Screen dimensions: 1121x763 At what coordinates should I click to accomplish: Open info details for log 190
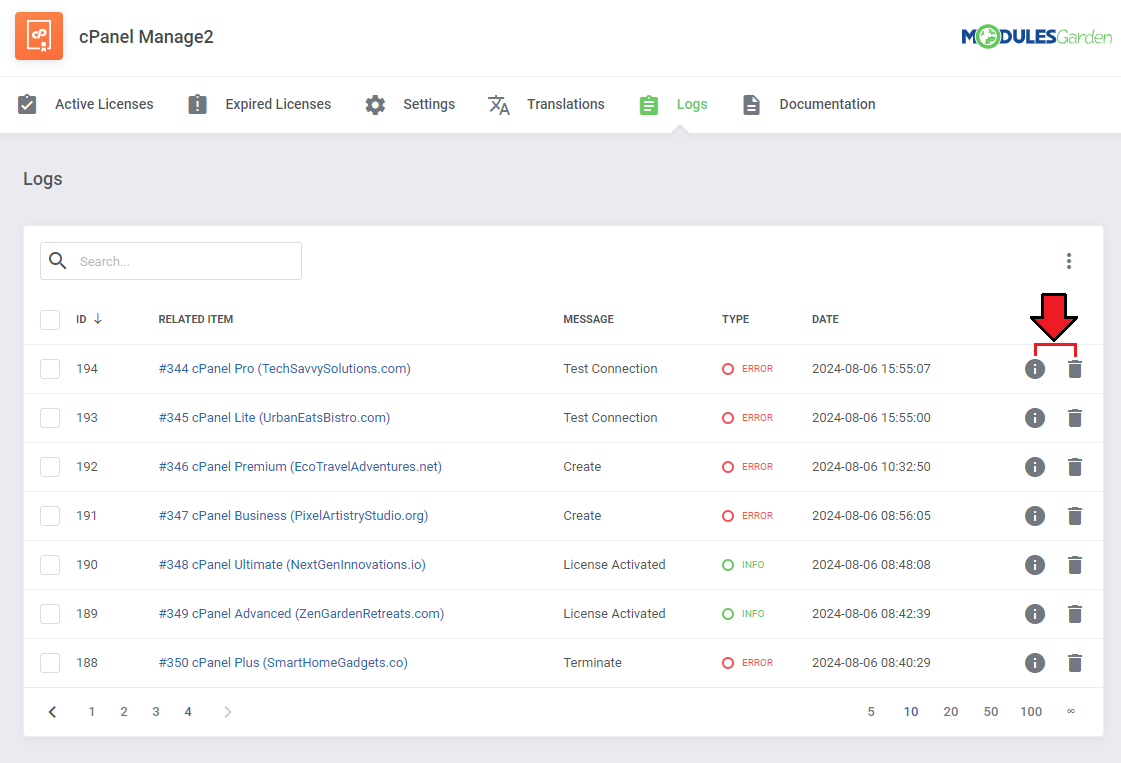point(1034,565)
